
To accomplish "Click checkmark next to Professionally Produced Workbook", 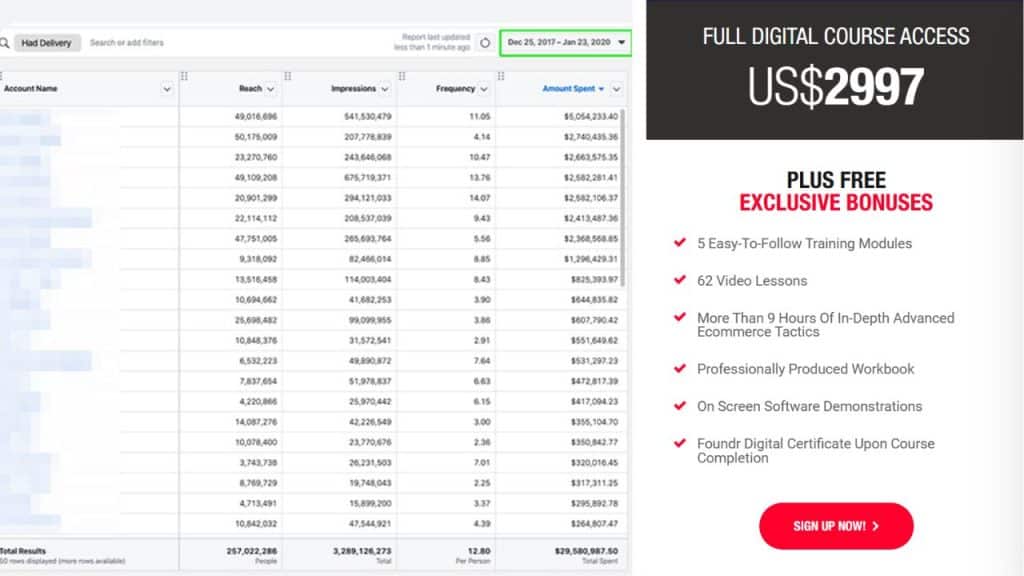I will pyautogui.click(x=680, y=368).
